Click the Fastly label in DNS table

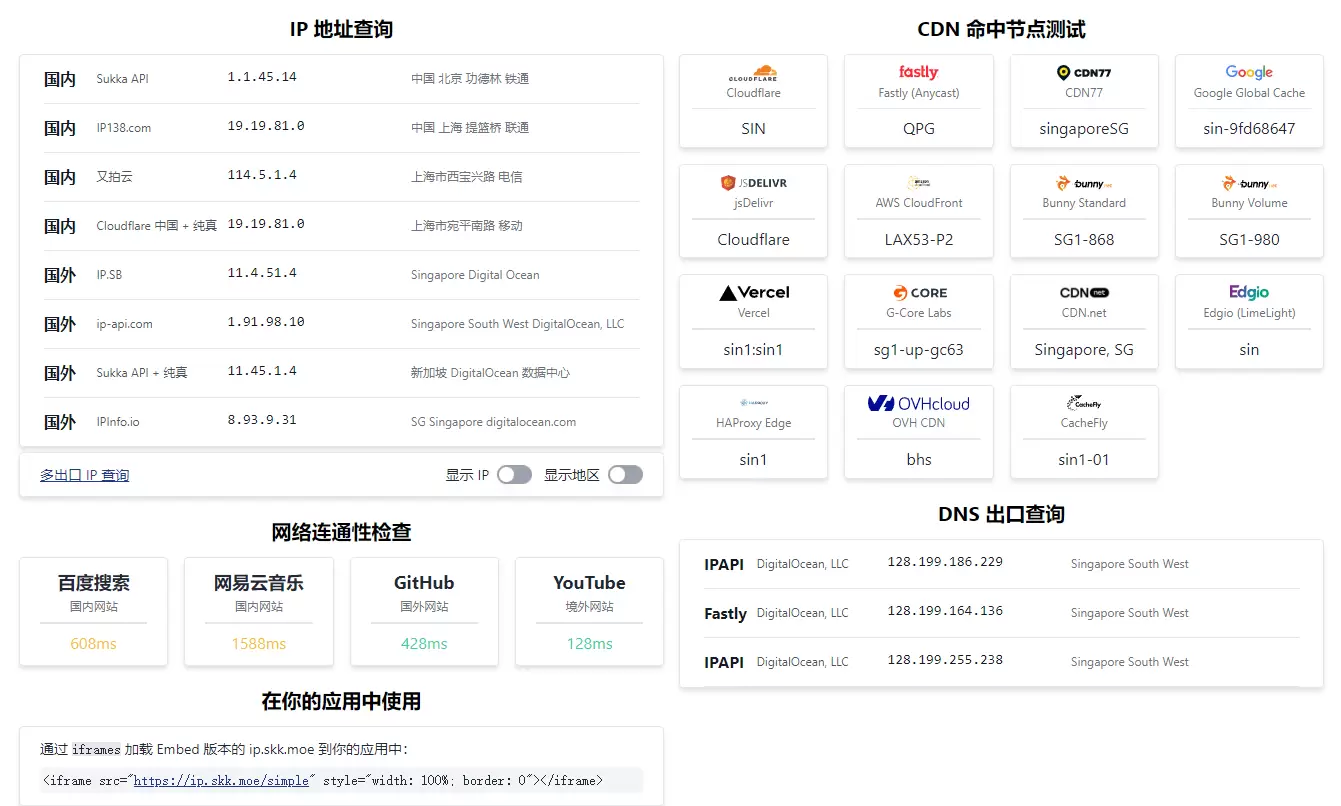725,614
